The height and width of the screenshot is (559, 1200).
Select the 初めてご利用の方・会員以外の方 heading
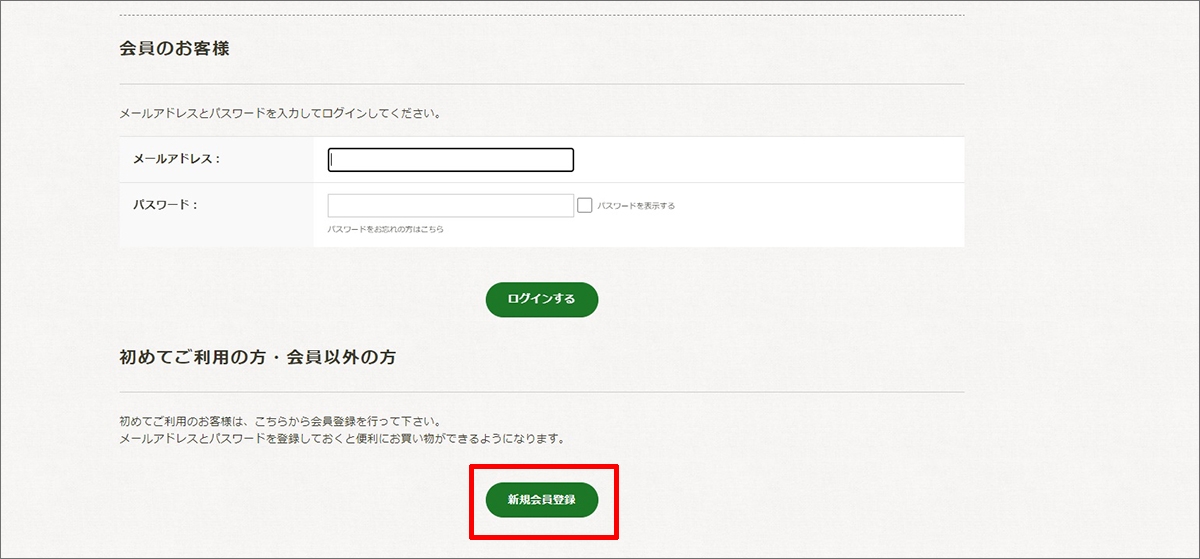[257, 357]
